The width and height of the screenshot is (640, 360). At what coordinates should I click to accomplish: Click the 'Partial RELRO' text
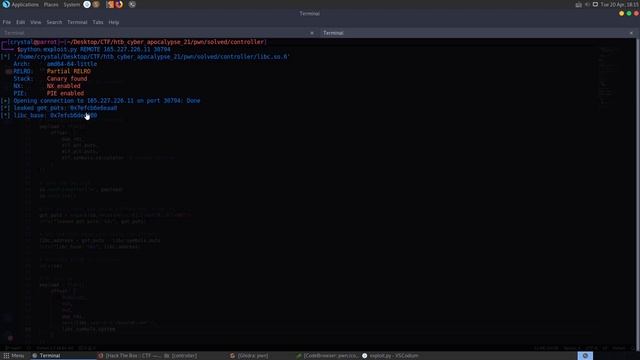click(x=69, y=71)
